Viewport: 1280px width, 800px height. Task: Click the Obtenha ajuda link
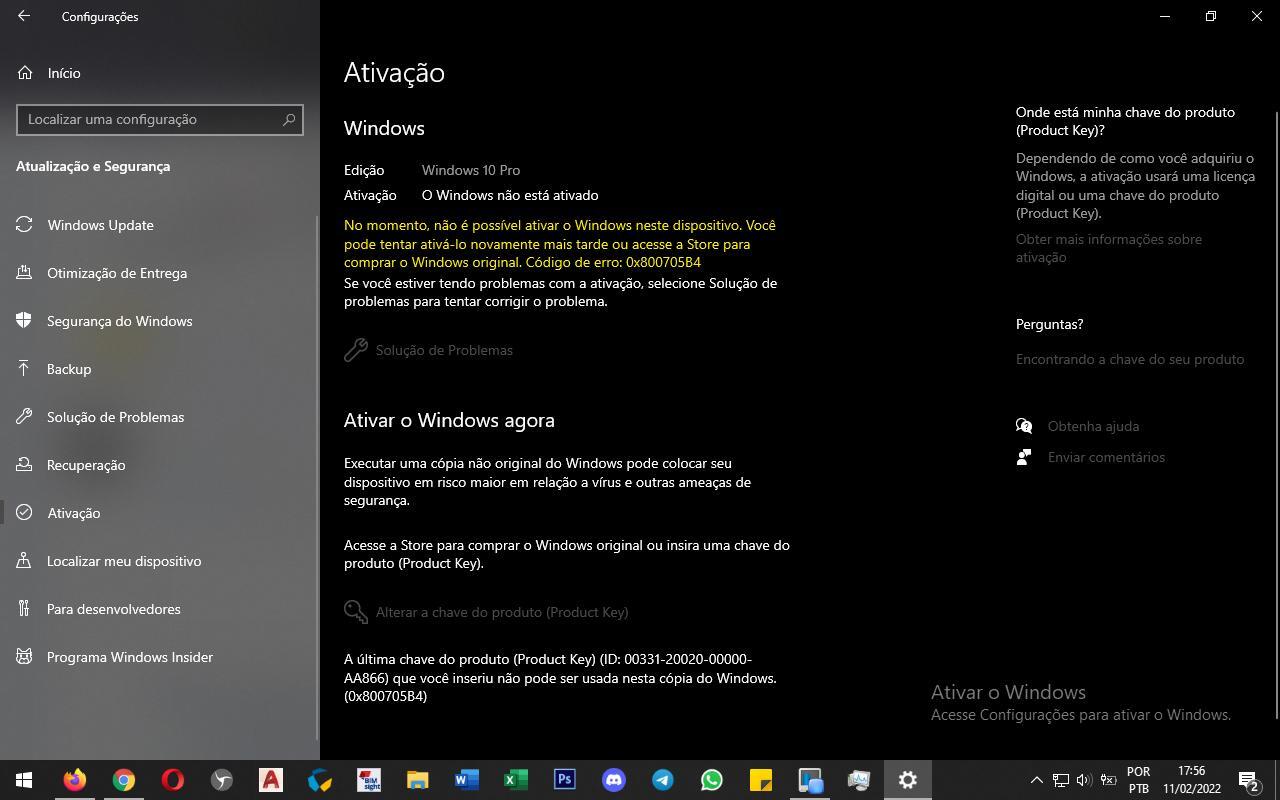pyautogui.click(x=1093, y=426)
